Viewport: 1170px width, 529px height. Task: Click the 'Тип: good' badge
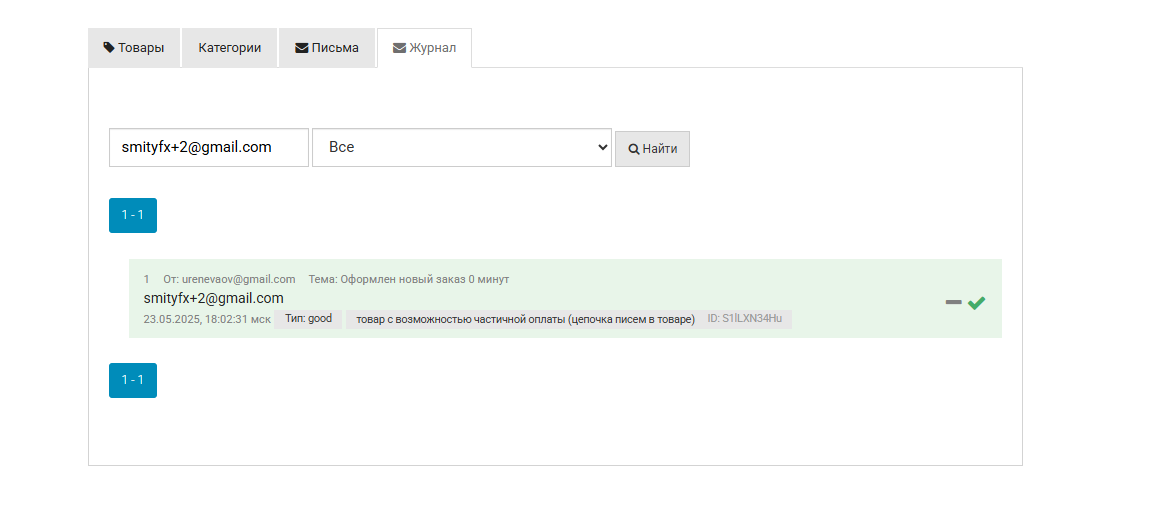coord(308,319)
